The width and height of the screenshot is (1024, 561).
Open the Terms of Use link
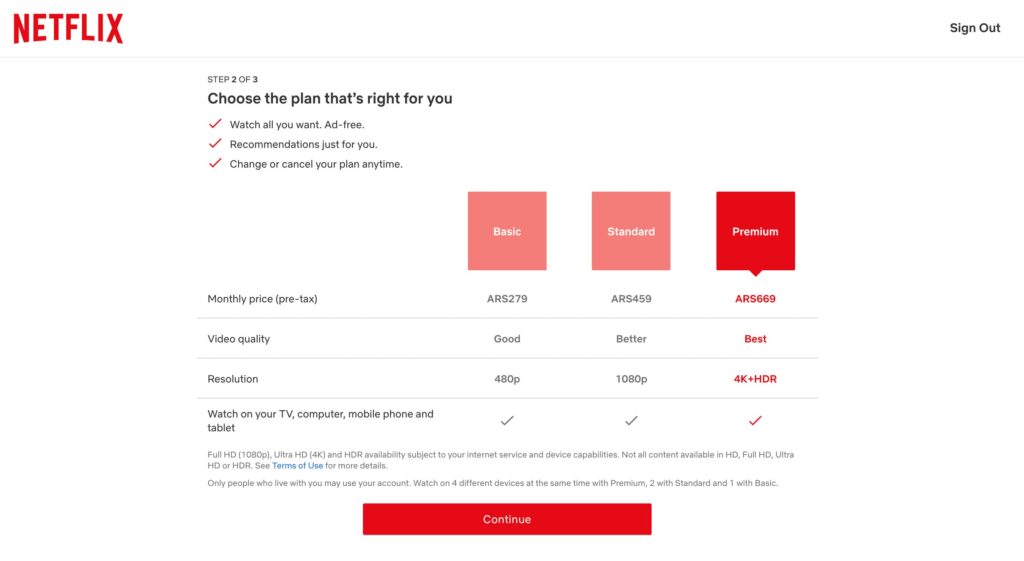297,466
